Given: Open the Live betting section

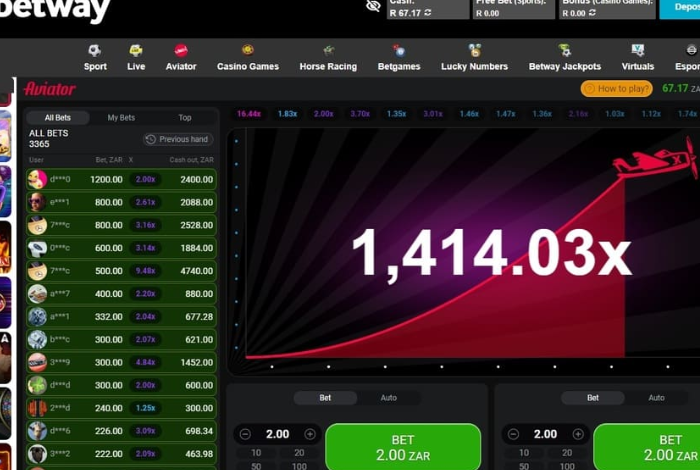Looking at the screenshot, I should [x=136, y=58].
